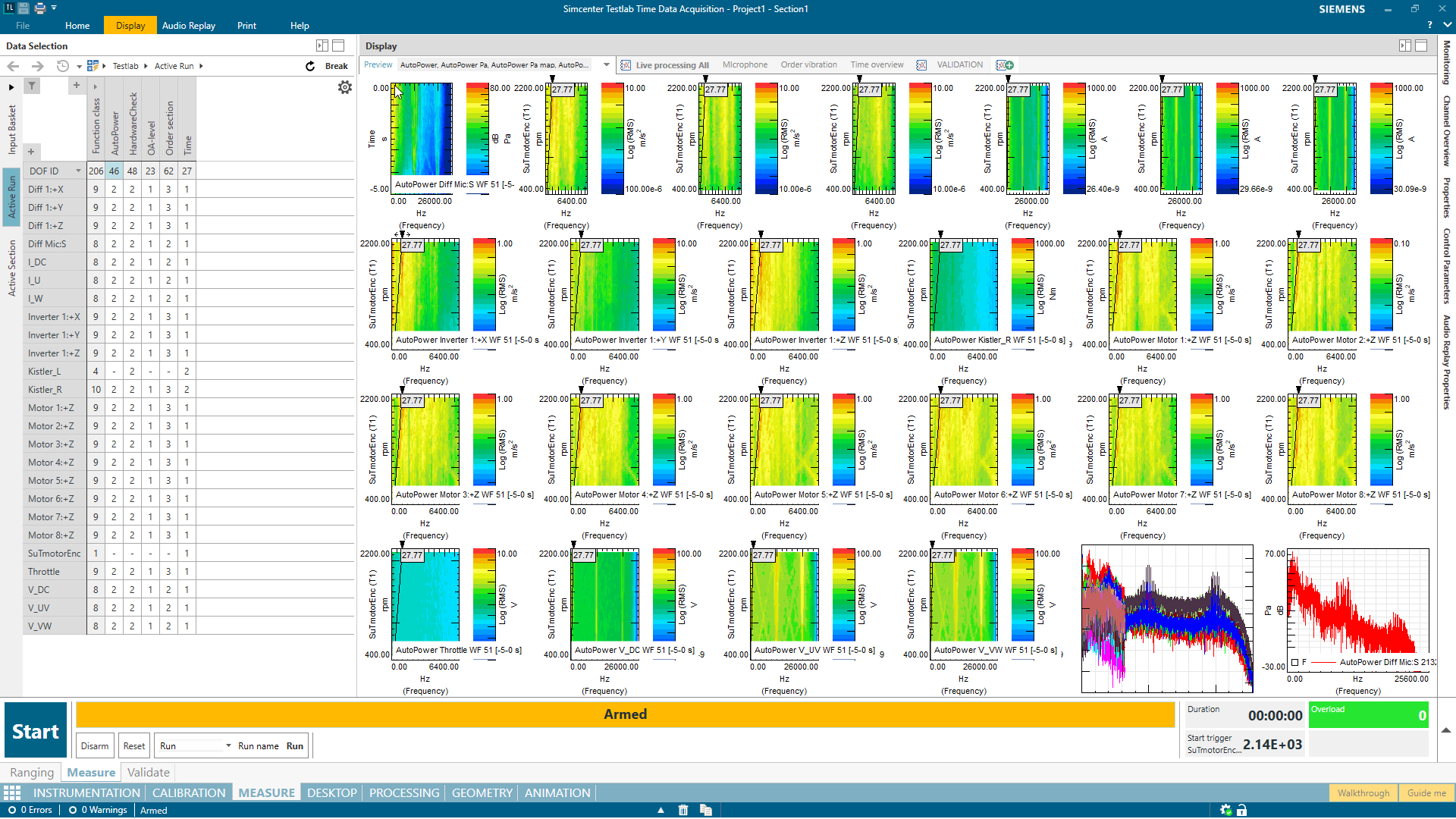Viewport: 1456px width, 819px height.
Task: Toggle the lock icon in the status bar
Action: coord(1241,810)
